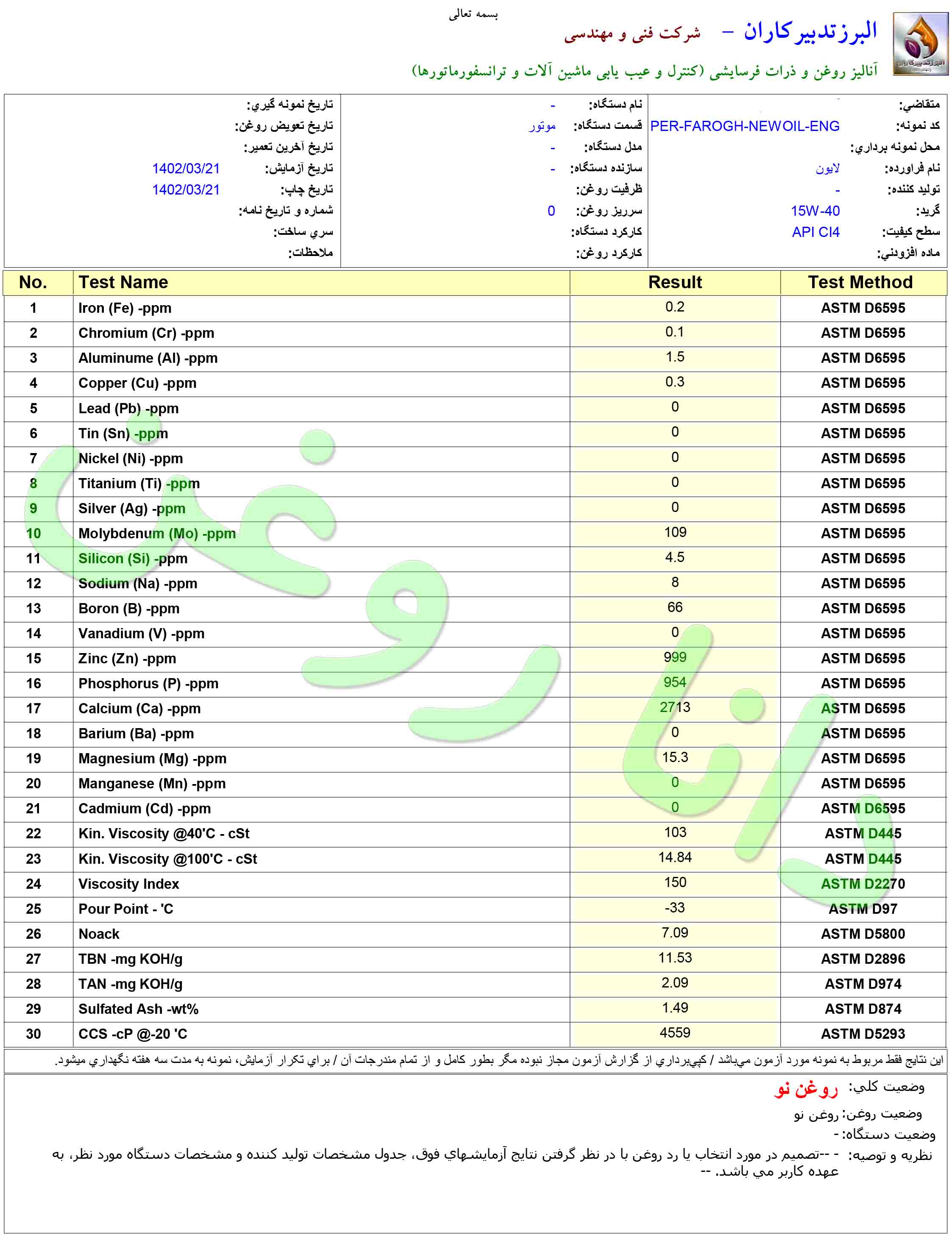The width and height of the screenshot is (952, 1235).
Task: Select Titanium (Ti) -ppm test name
Action: click(139, 484)
